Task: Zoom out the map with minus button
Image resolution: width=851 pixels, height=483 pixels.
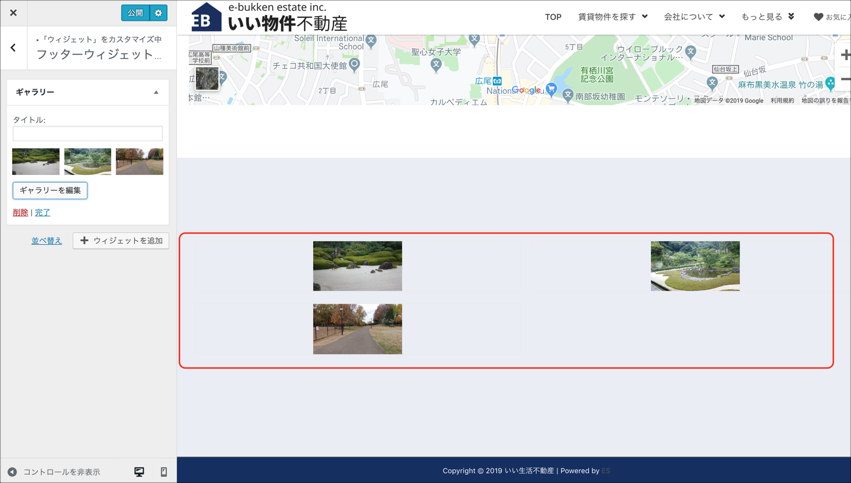Action: click(x=845, y=79)
